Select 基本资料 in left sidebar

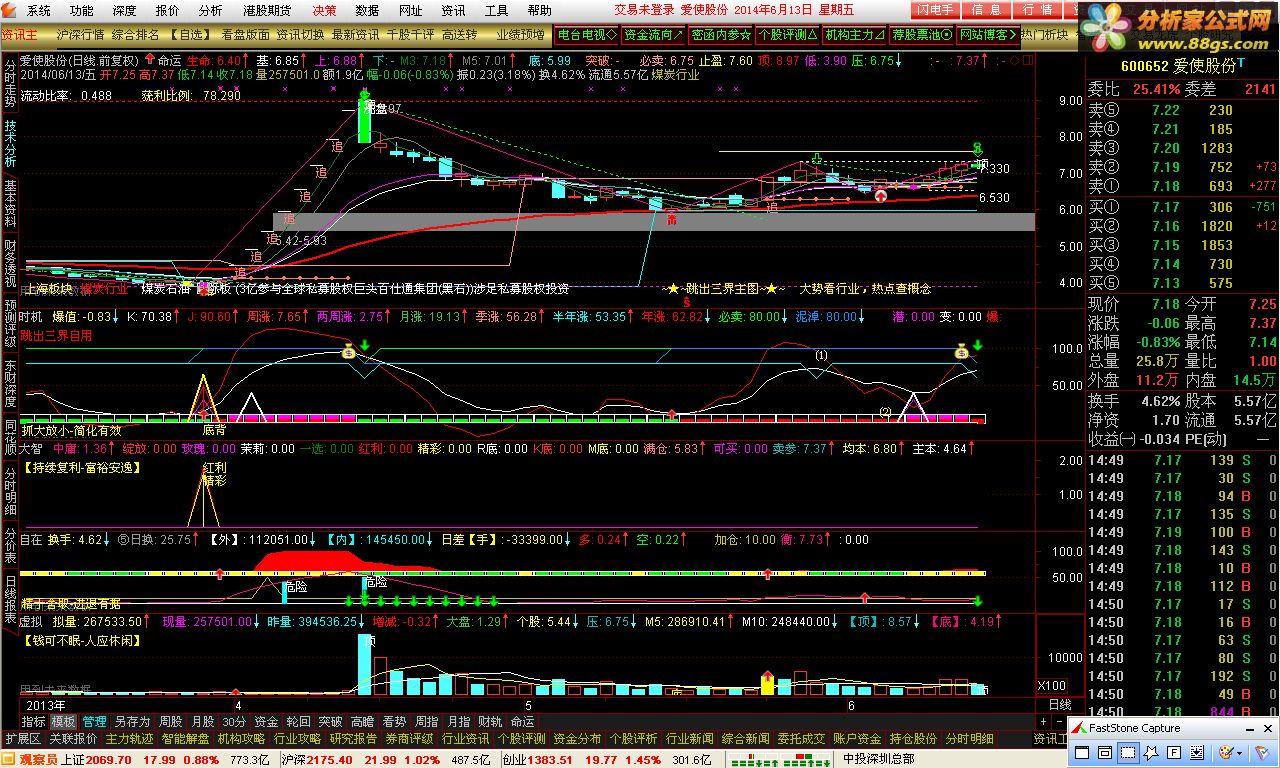coord(9,204)
